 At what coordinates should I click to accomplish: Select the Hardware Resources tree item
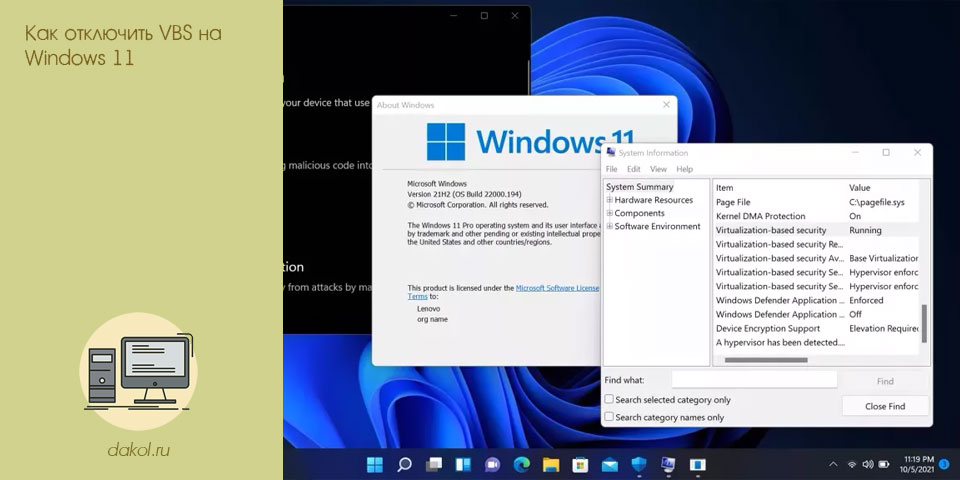click(x=654, y=200)
